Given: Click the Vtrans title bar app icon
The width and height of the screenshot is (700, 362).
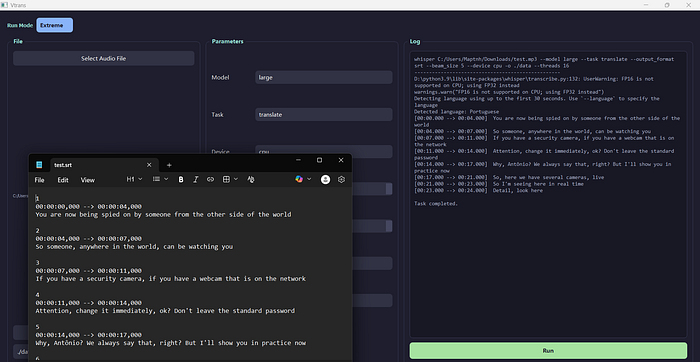Looking at the screenshot, I should (4, 5).
